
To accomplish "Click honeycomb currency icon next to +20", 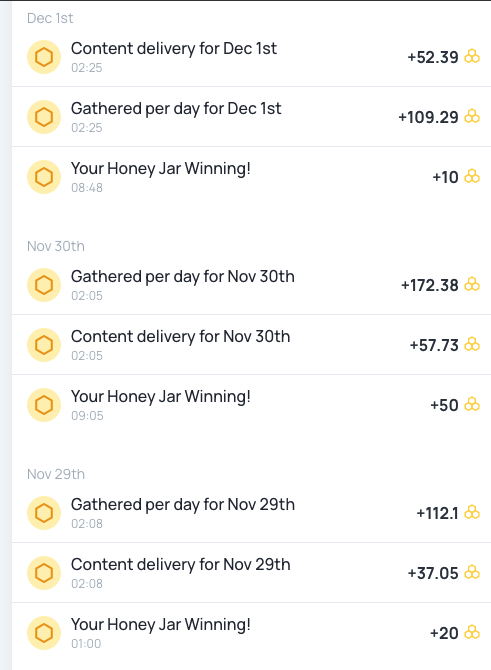I will point(472,632).
